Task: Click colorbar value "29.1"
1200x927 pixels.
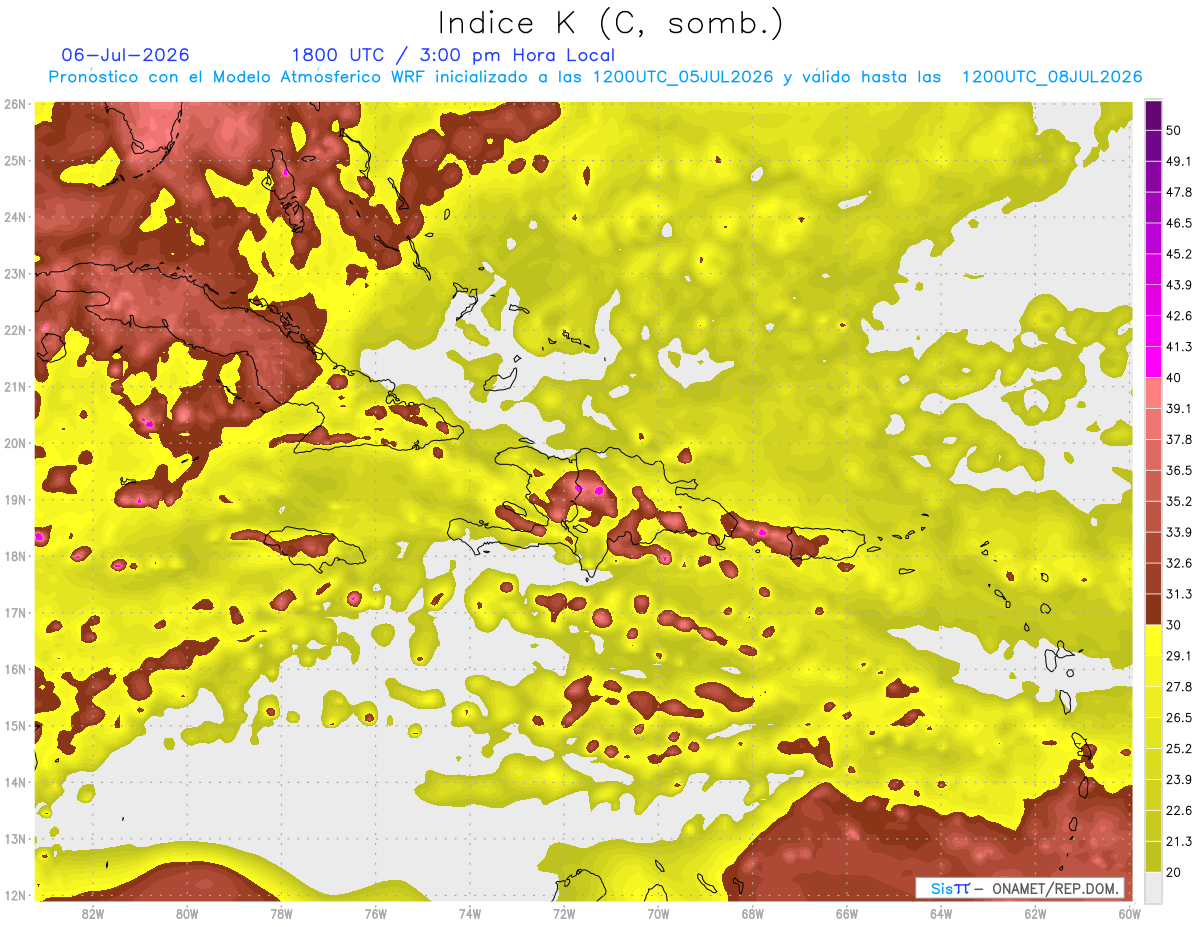Action: (x=1179, y=655)
